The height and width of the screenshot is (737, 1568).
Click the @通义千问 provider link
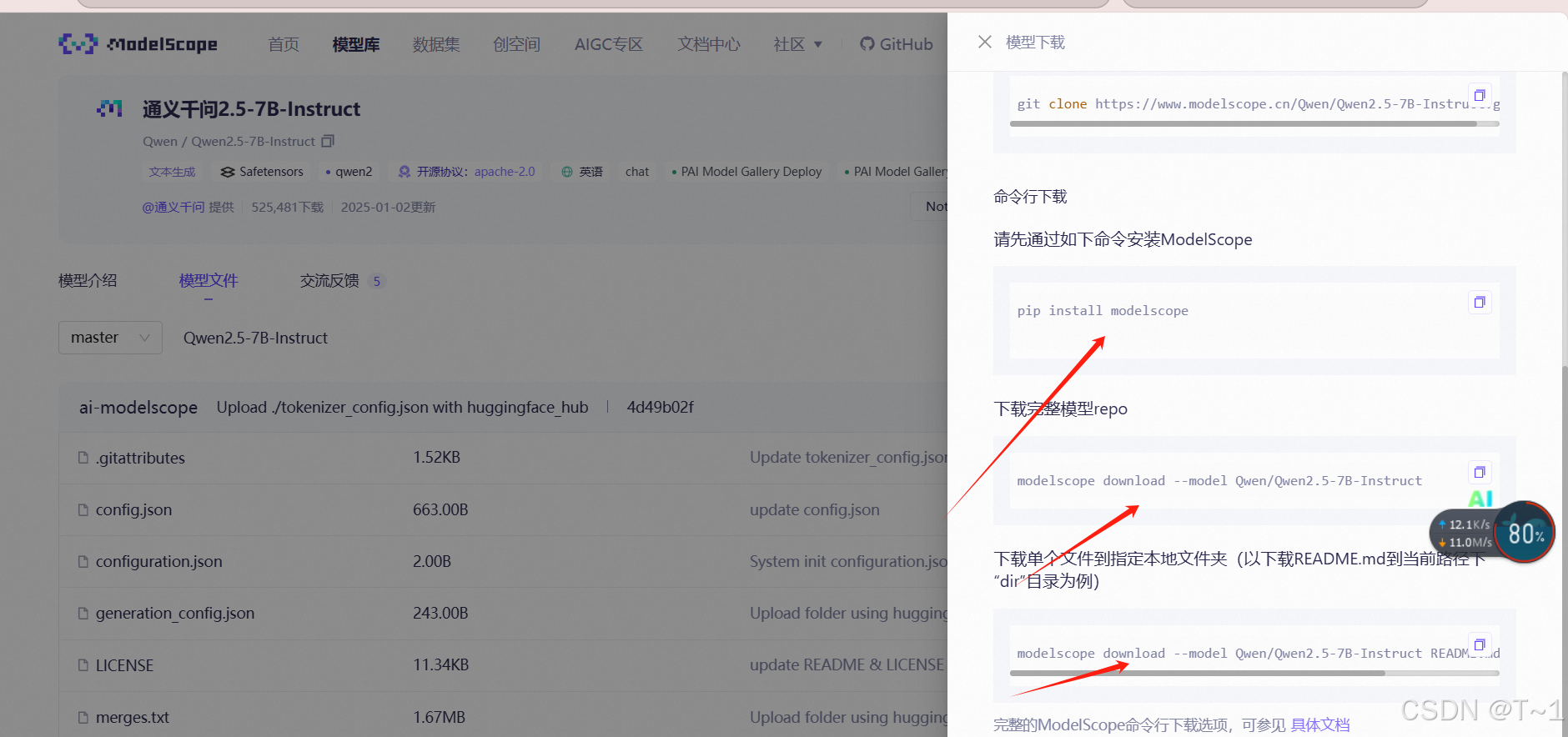173,207
